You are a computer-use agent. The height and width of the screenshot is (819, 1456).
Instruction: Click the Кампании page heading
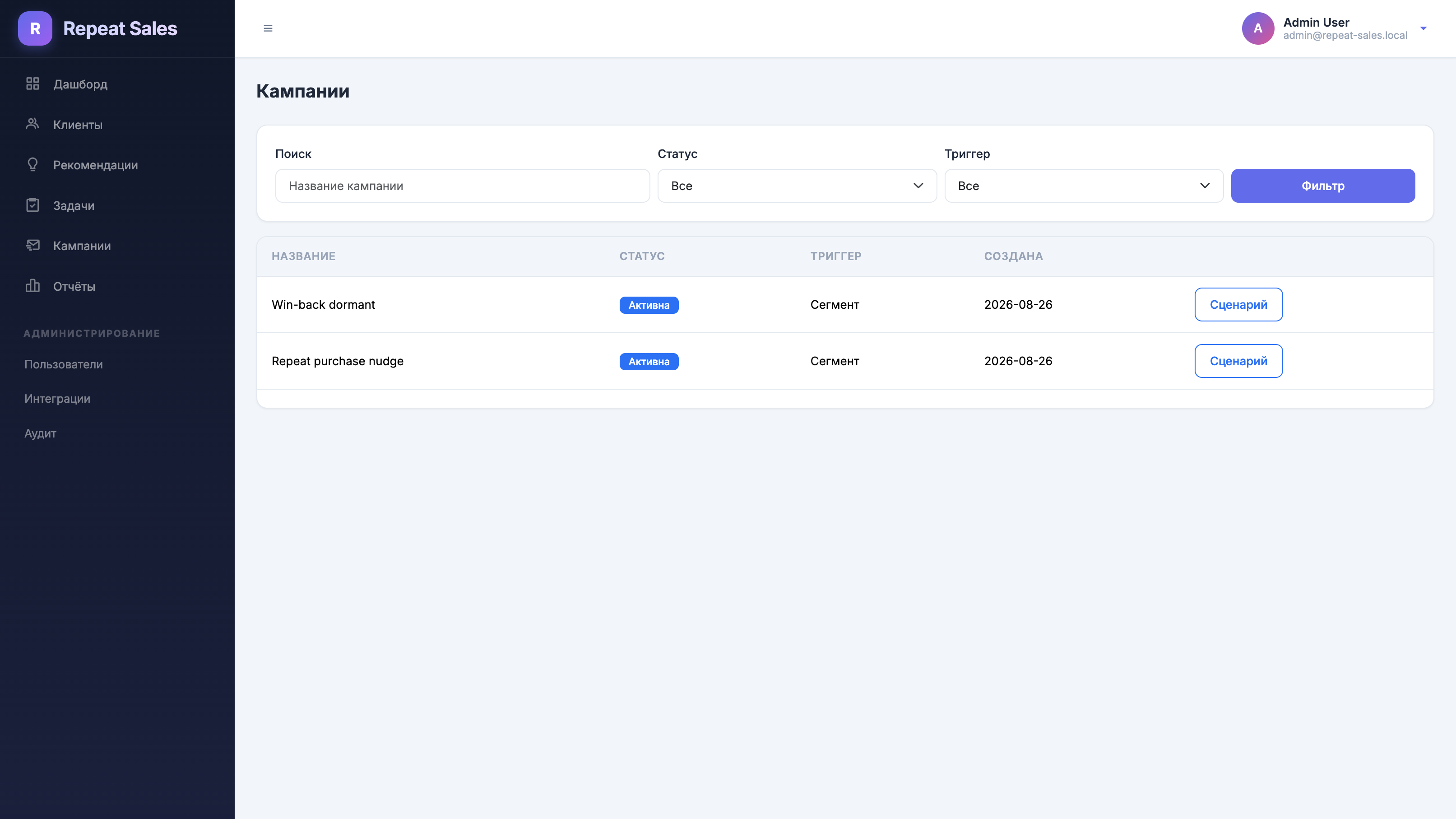click(303, 91)
